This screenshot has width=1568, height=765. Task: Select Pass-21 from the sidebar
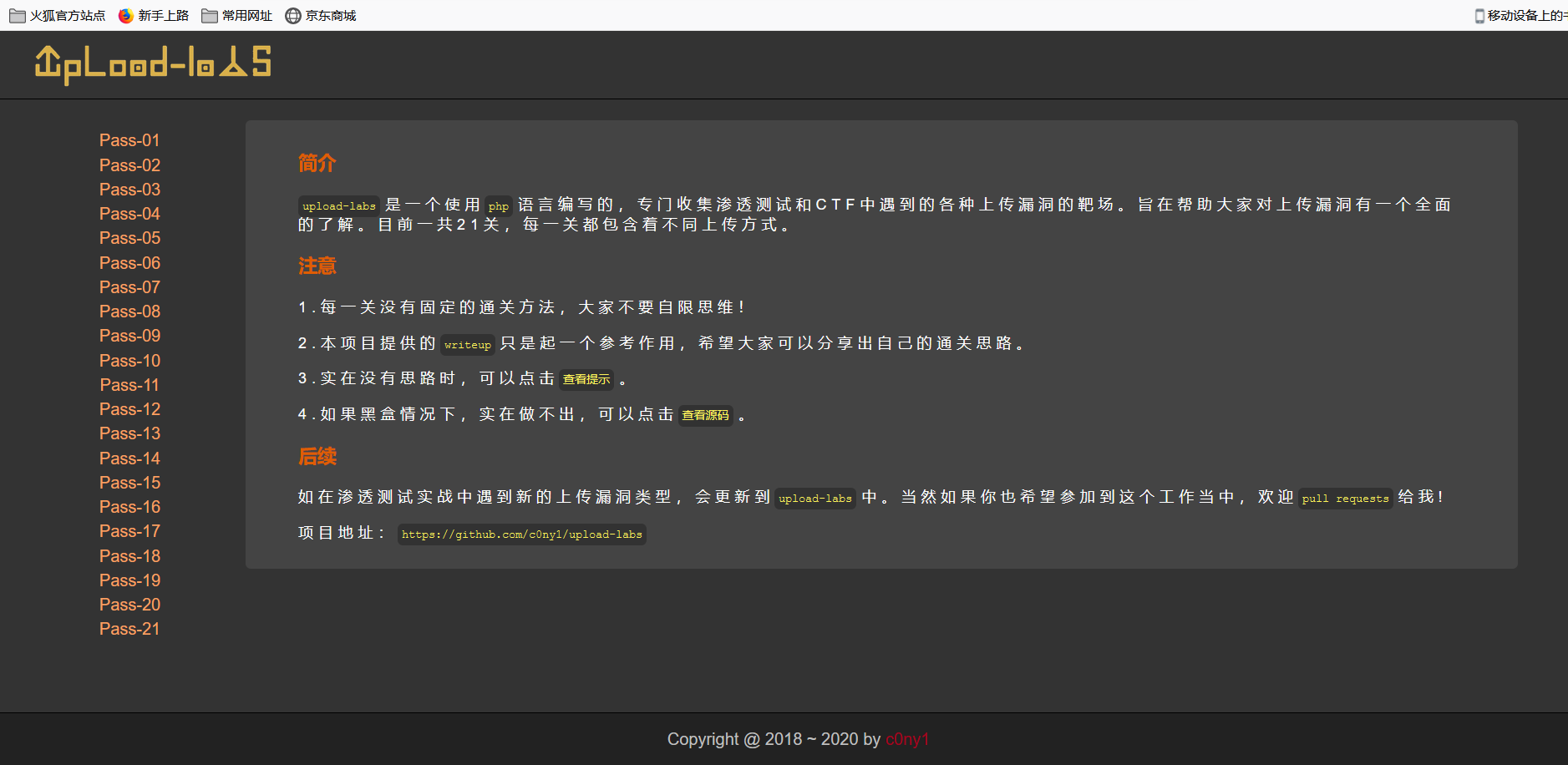129,629
